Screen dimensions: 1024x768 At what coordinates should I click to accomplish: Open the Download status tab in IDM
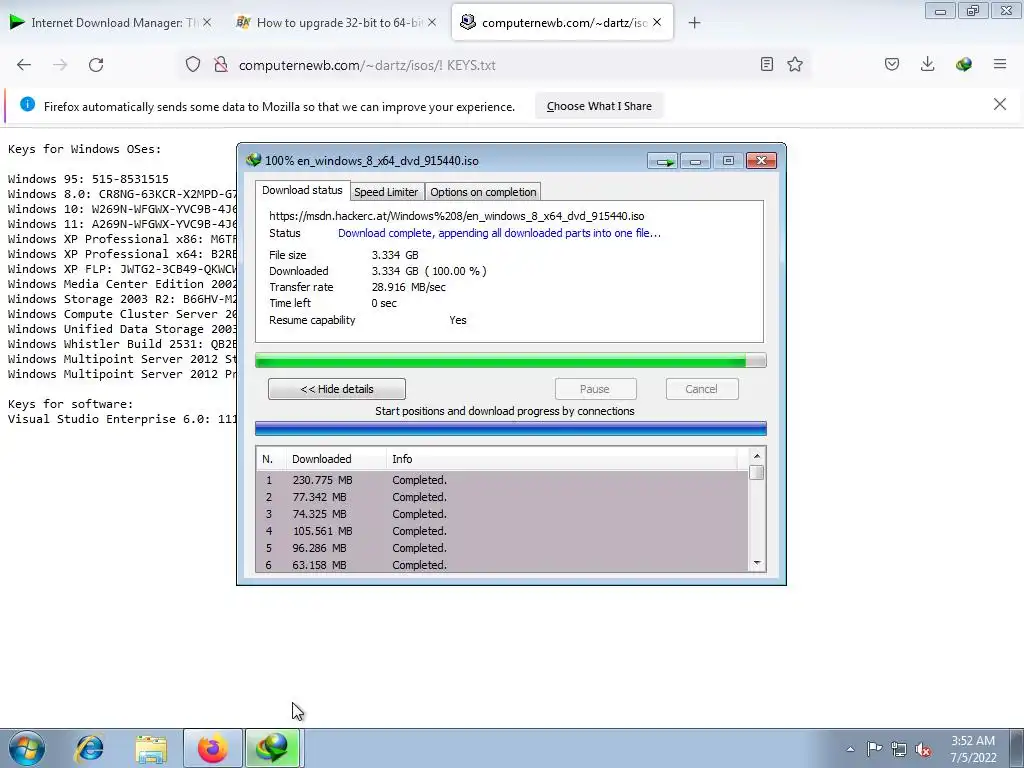(302, 190)
